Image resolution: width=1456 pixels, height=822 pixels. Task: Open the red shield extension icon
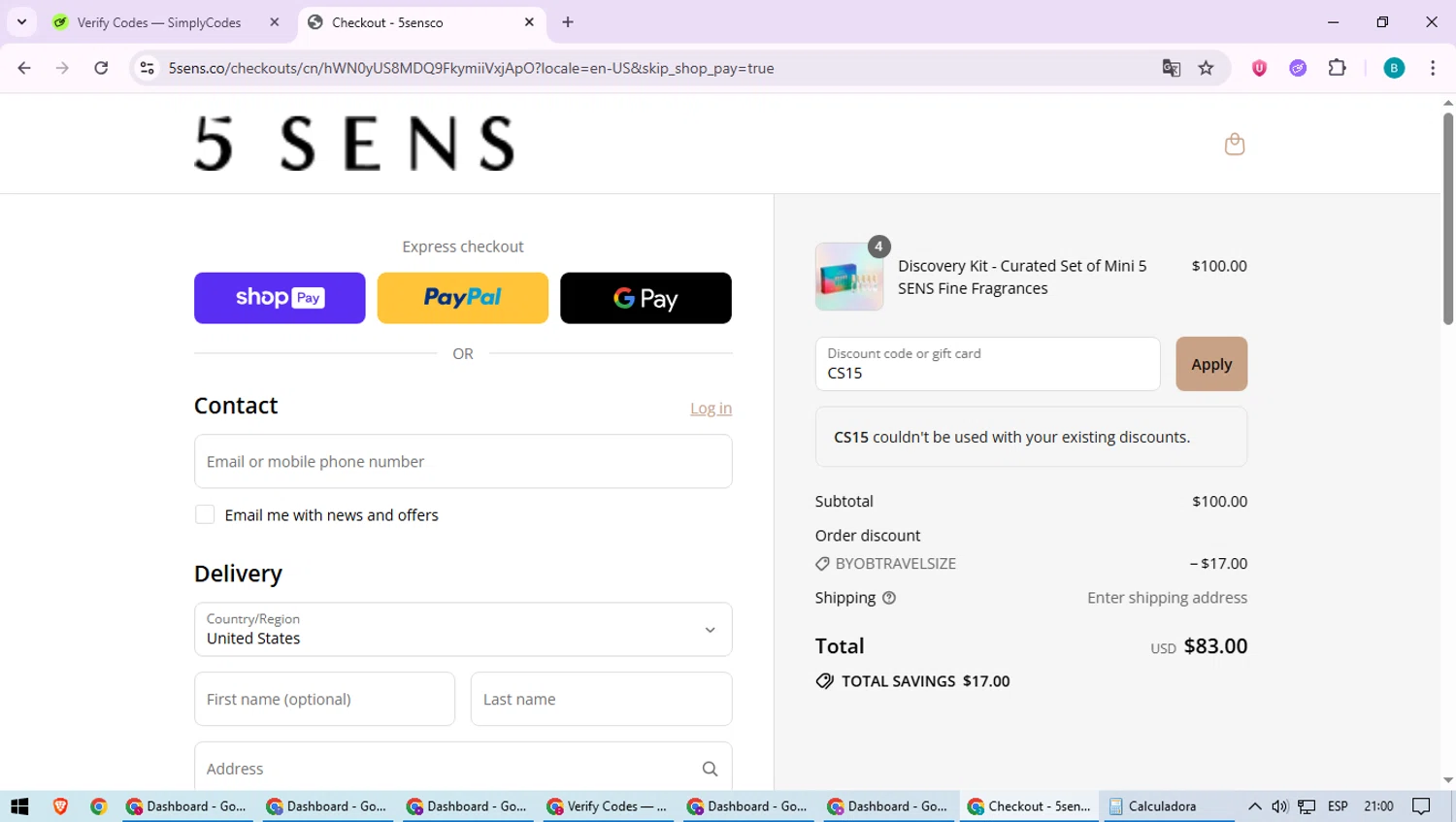(x=1259, y=68)
